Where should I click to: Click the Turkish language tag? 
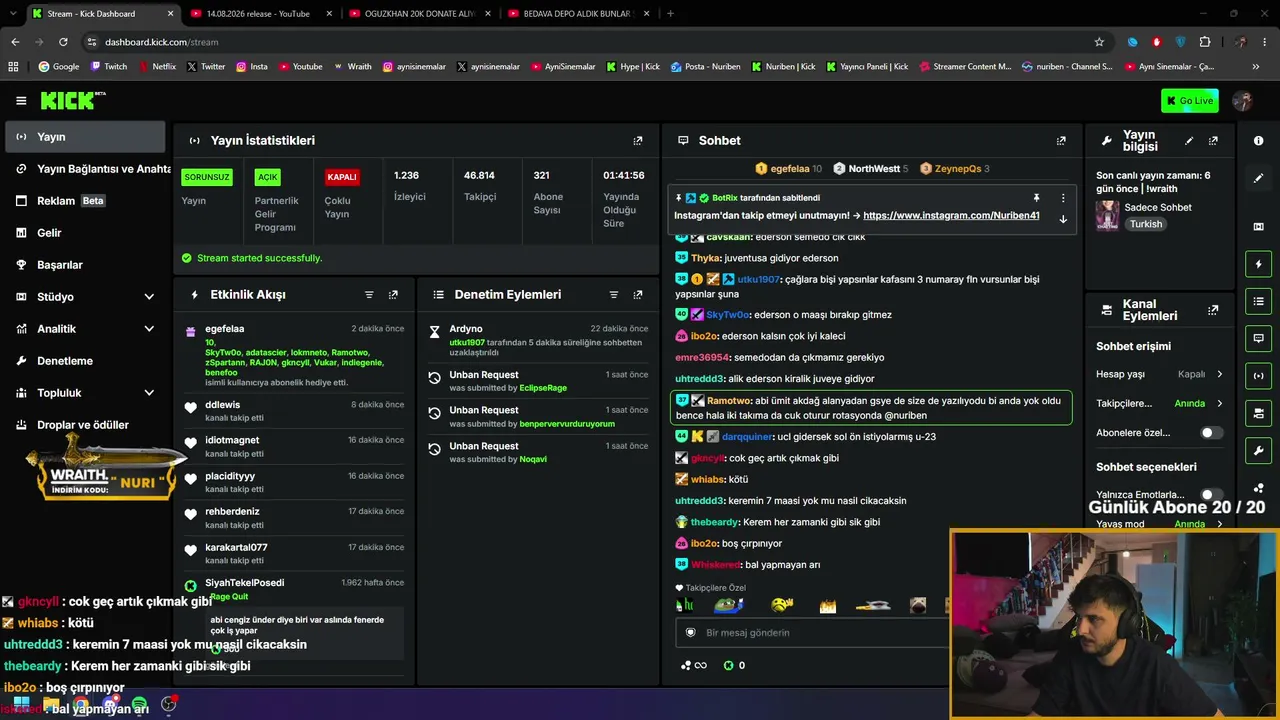[x=1146, y=224]
